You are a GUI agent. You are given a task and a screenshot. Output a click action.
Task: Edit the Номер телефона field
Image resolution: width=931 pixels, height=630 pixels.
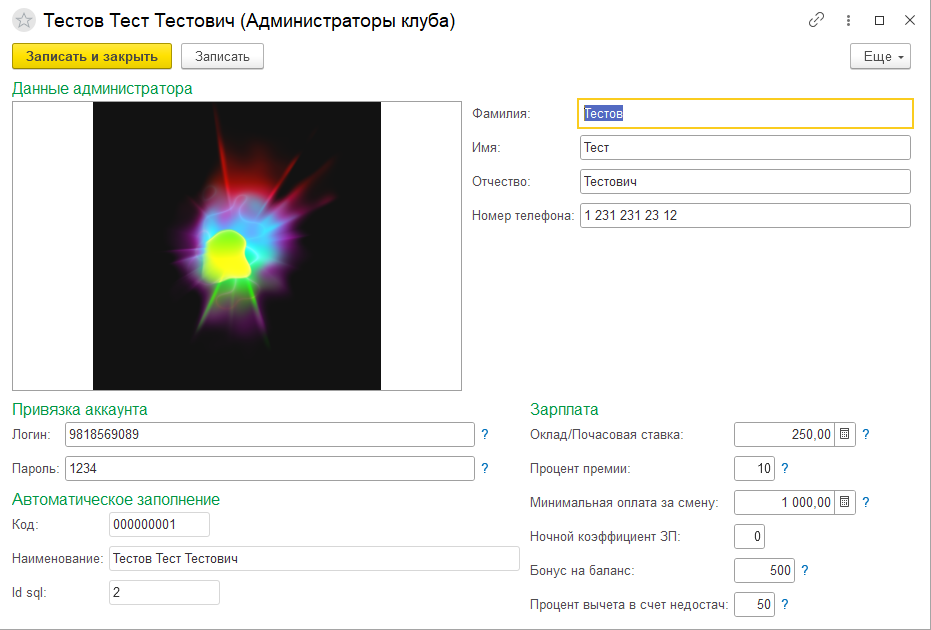[745, 215]
